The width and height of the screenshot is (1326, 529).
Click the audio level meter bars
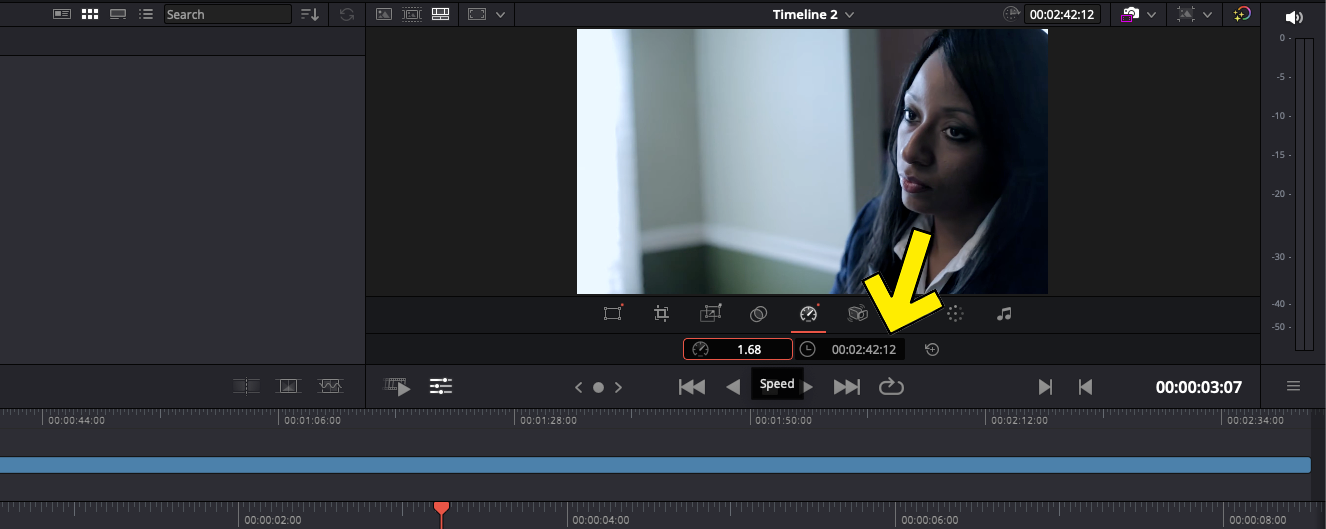click(1304, 194)
